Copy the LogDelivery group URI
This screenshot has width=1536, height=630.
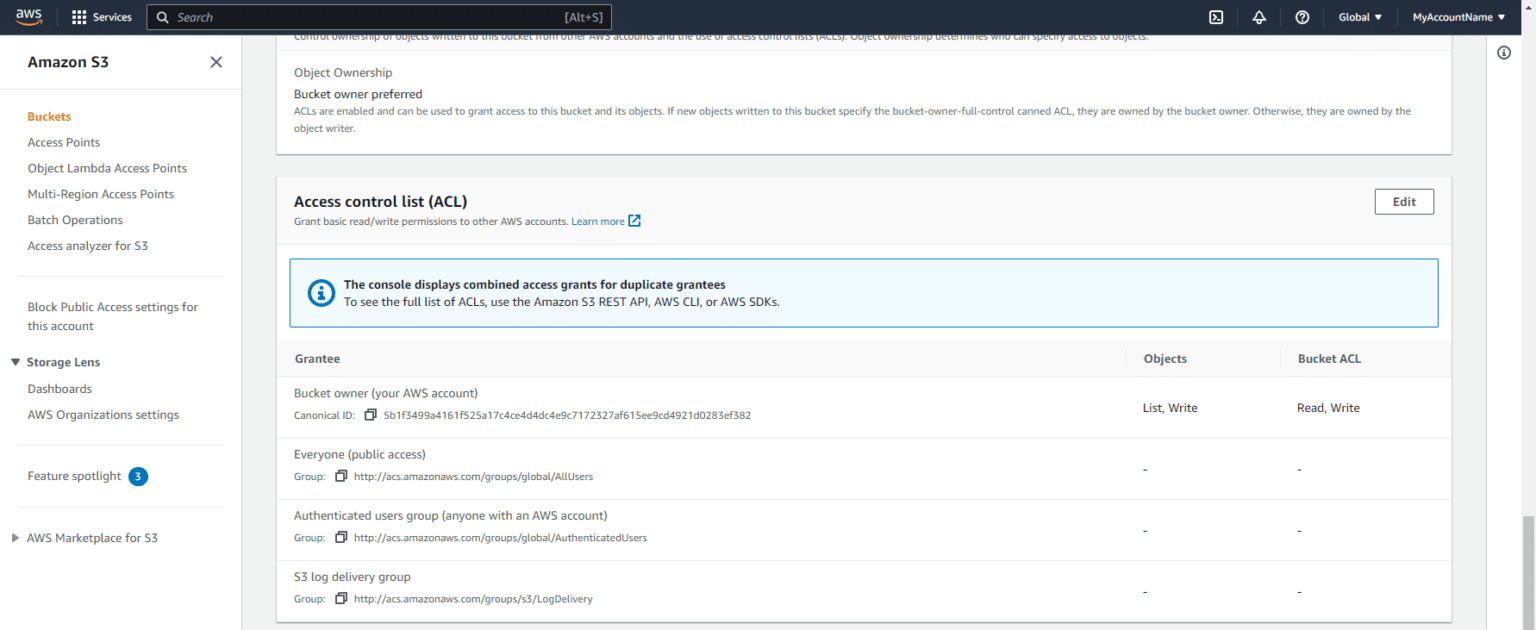[x=341, y=599]
